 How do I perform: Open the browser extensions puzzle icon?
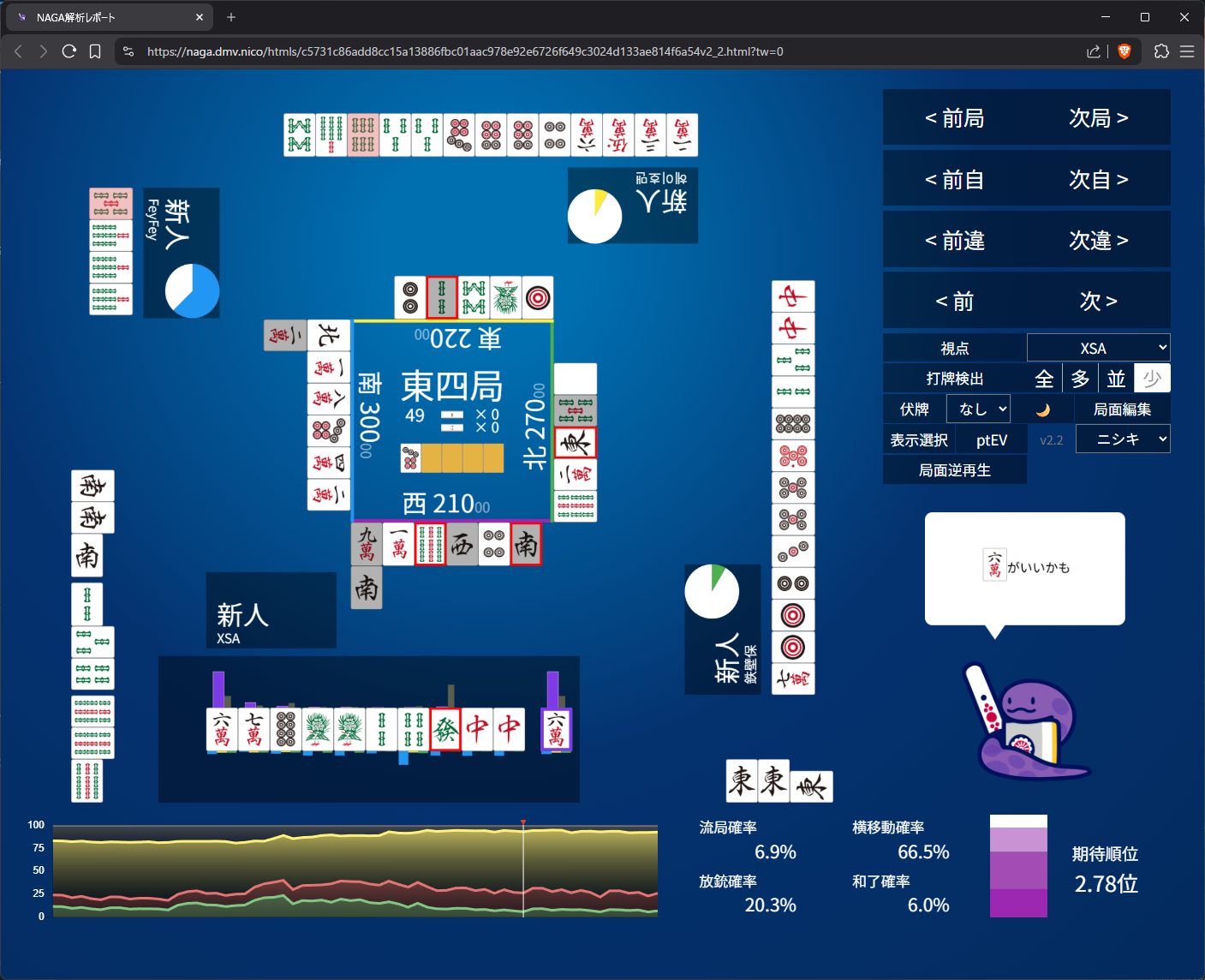click(1161, 51)
